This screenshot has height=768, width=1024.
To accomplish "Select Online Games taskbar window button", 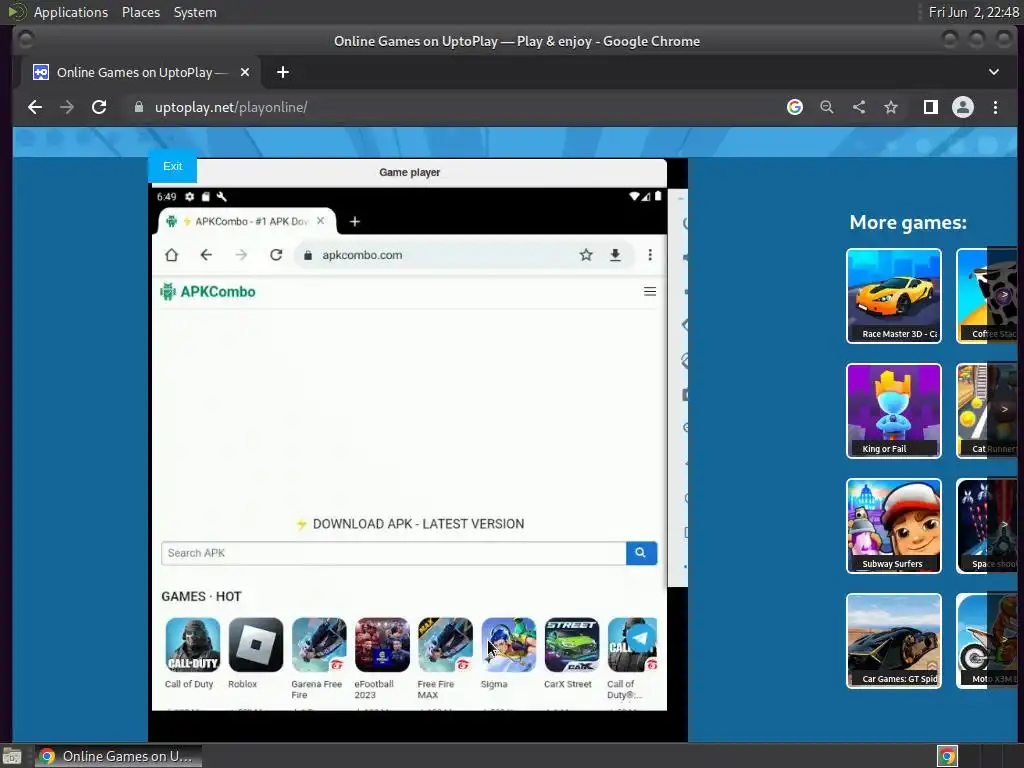I will (x=118, y=756).
